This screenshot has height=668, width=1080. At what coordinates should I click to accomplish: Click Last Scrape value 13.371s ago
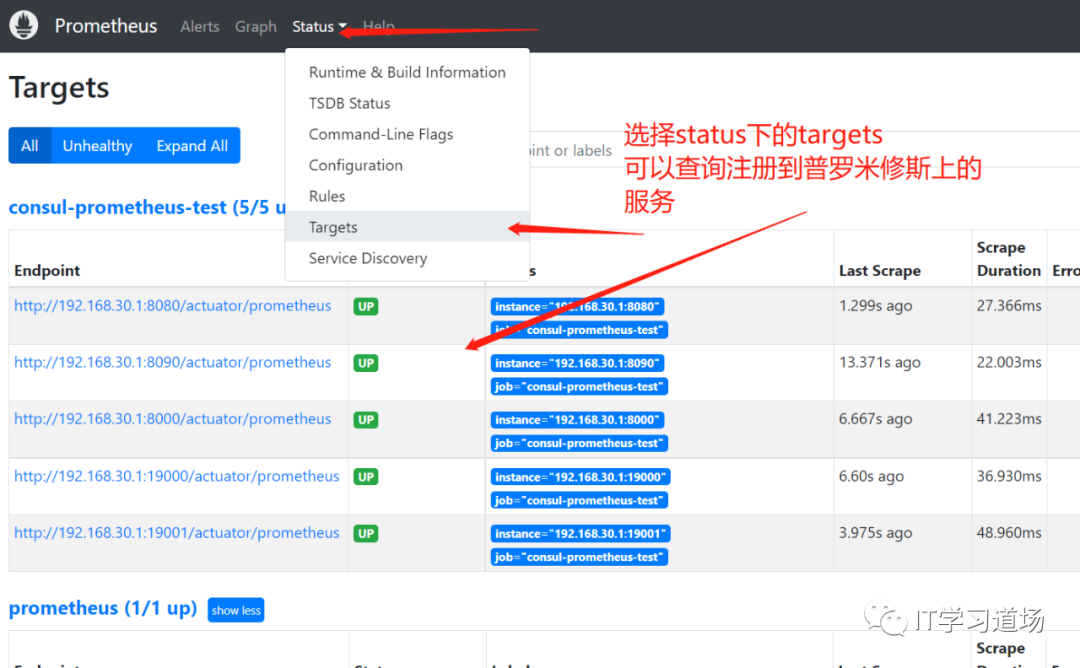click(x=880, y=362)
